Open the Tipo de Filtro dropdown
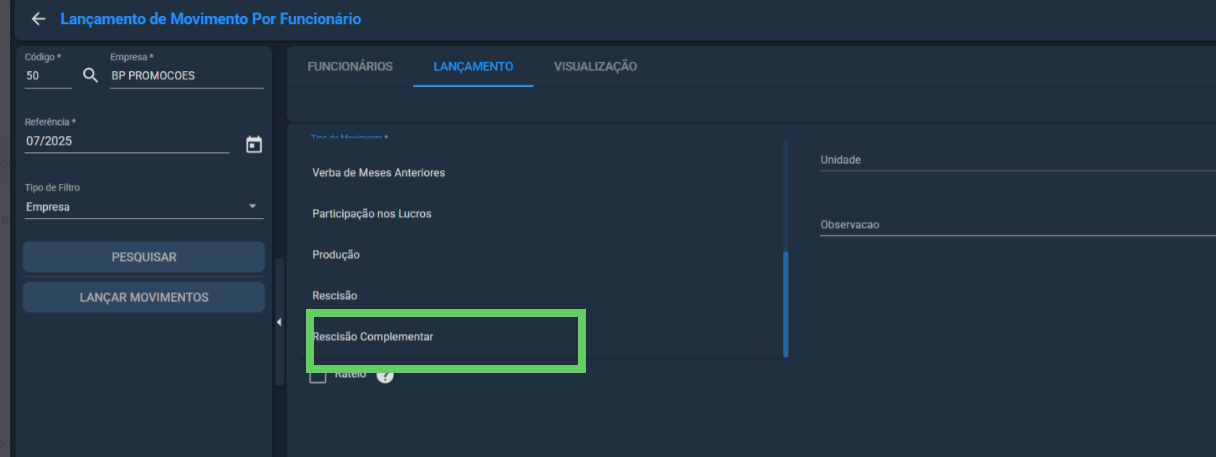The height and width of the screenshot is (457, 1216). (144, 207)
